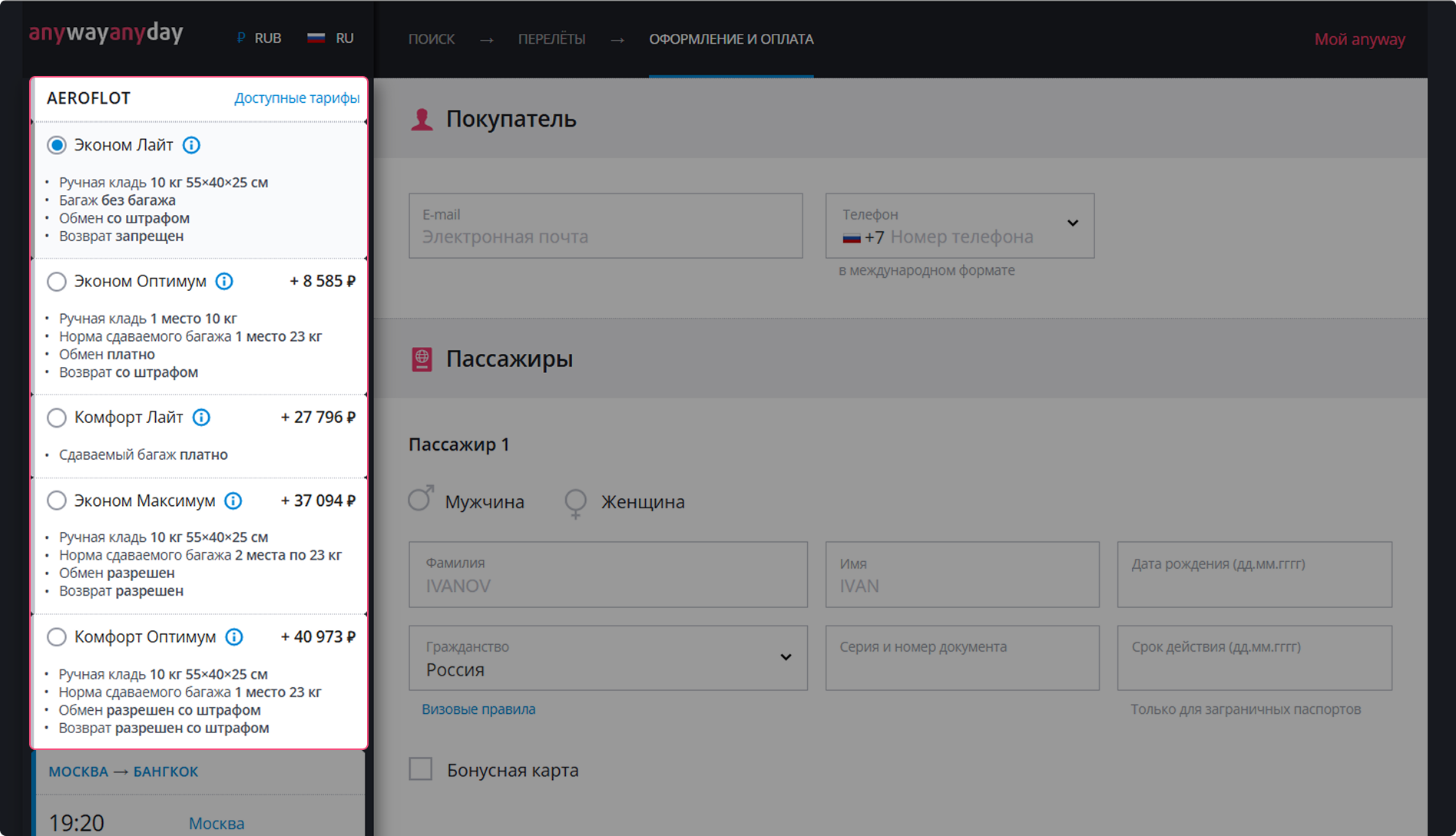Image resolution: width=1456 pixels, height=836 pixels.
Task: Select the male gender icon Мужчина
Action: click(421, 500)
